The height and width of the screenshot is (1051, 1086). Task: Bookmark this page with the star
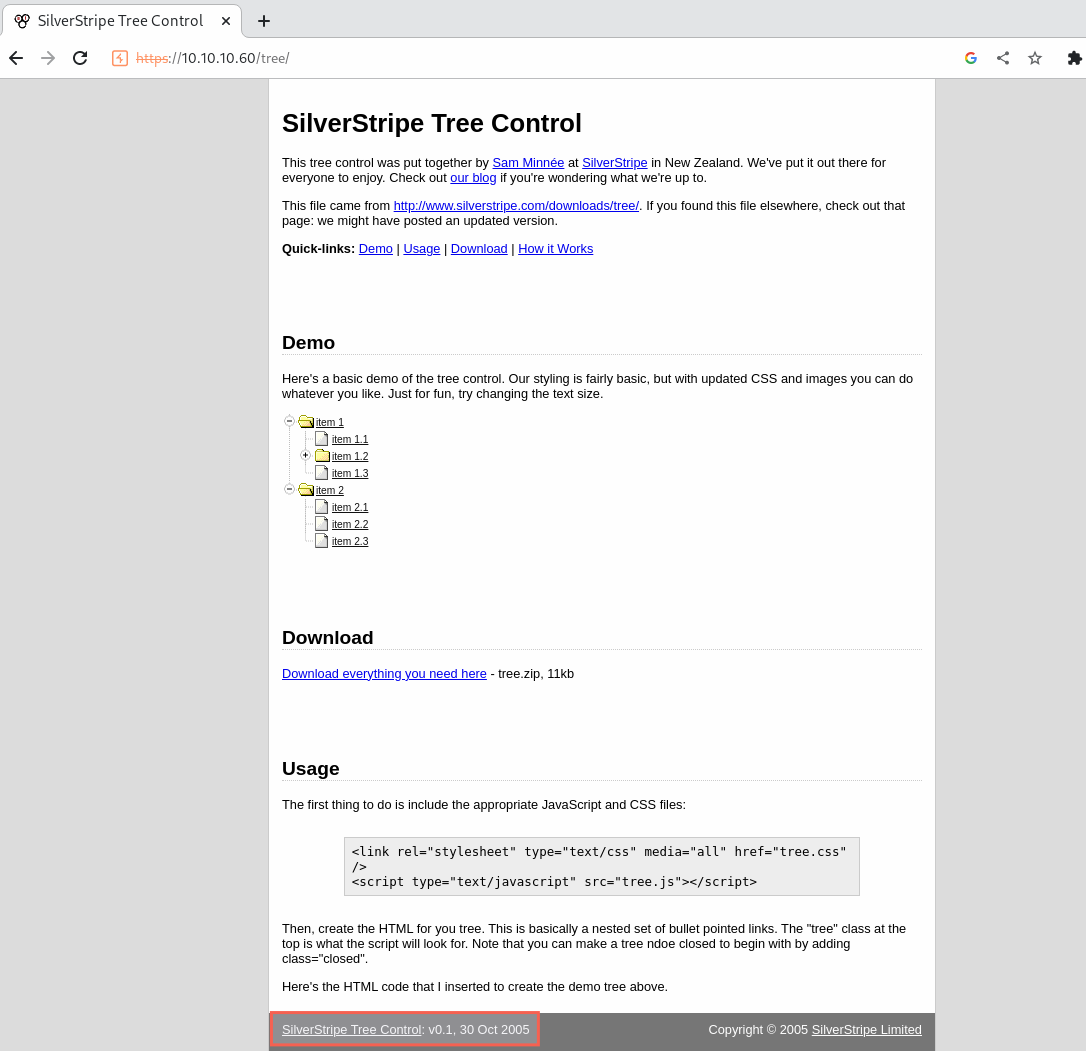pyautogui.click(x=1035, y=58)
